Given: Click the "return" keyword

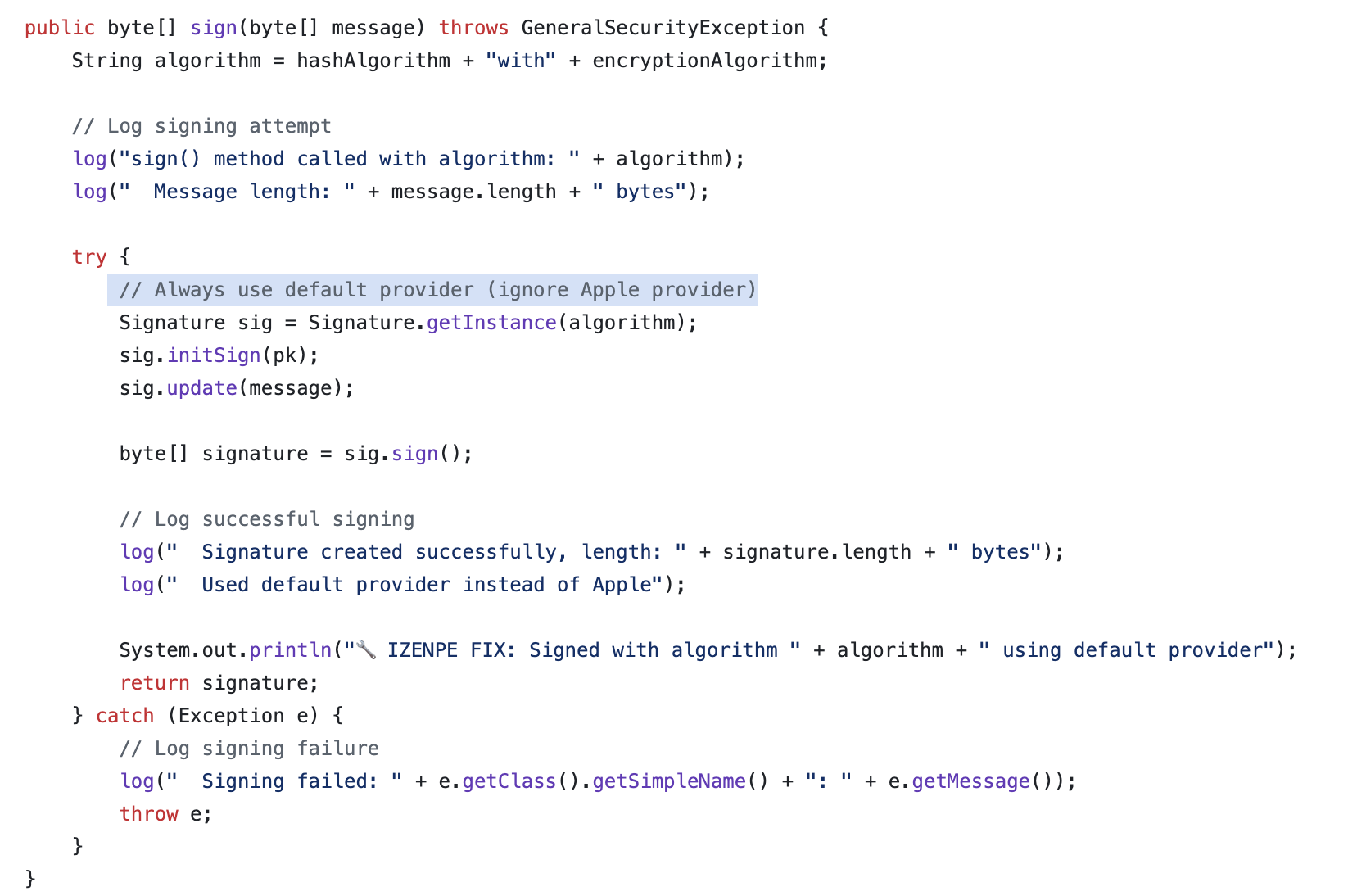Looking at the screenshot, I should pos(154,683).
